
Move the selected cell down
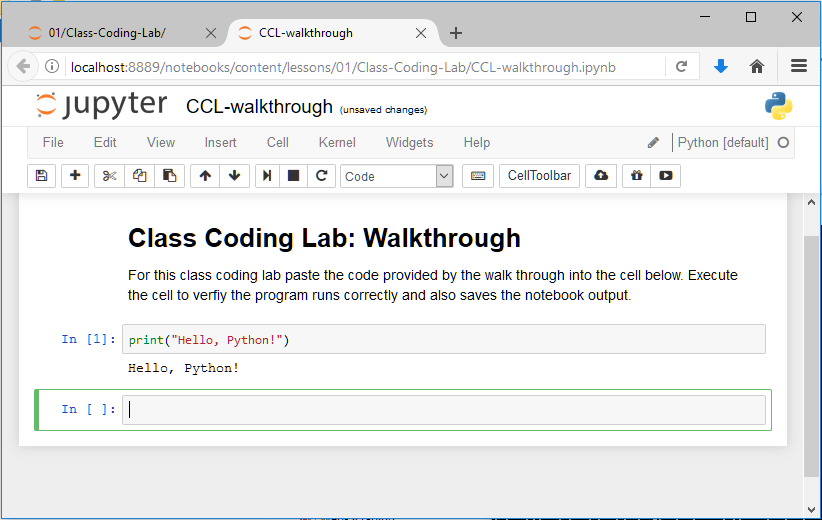[234, 176]
